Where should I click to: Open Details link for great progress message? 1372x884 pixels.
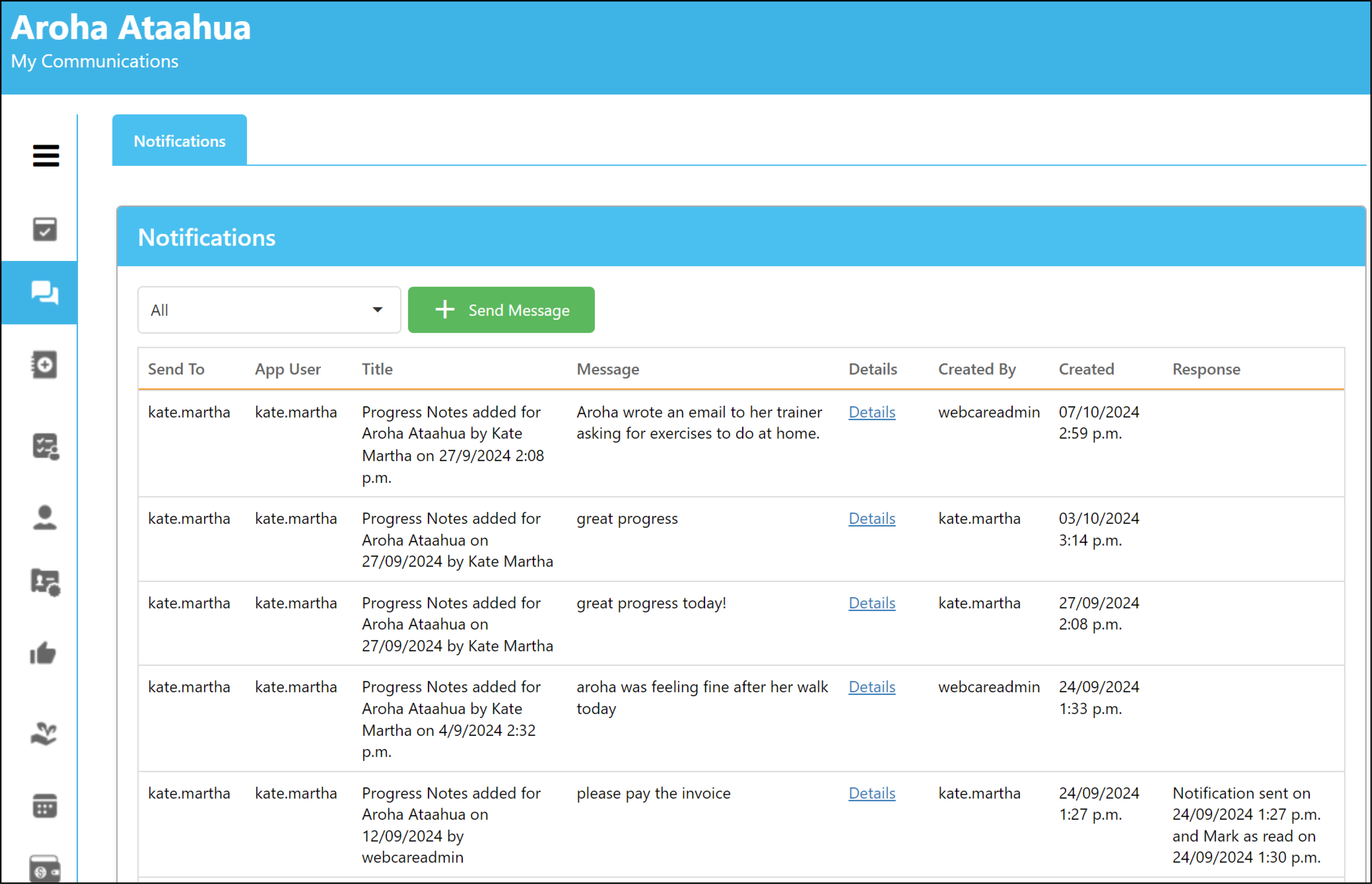[x=872, y=518]
